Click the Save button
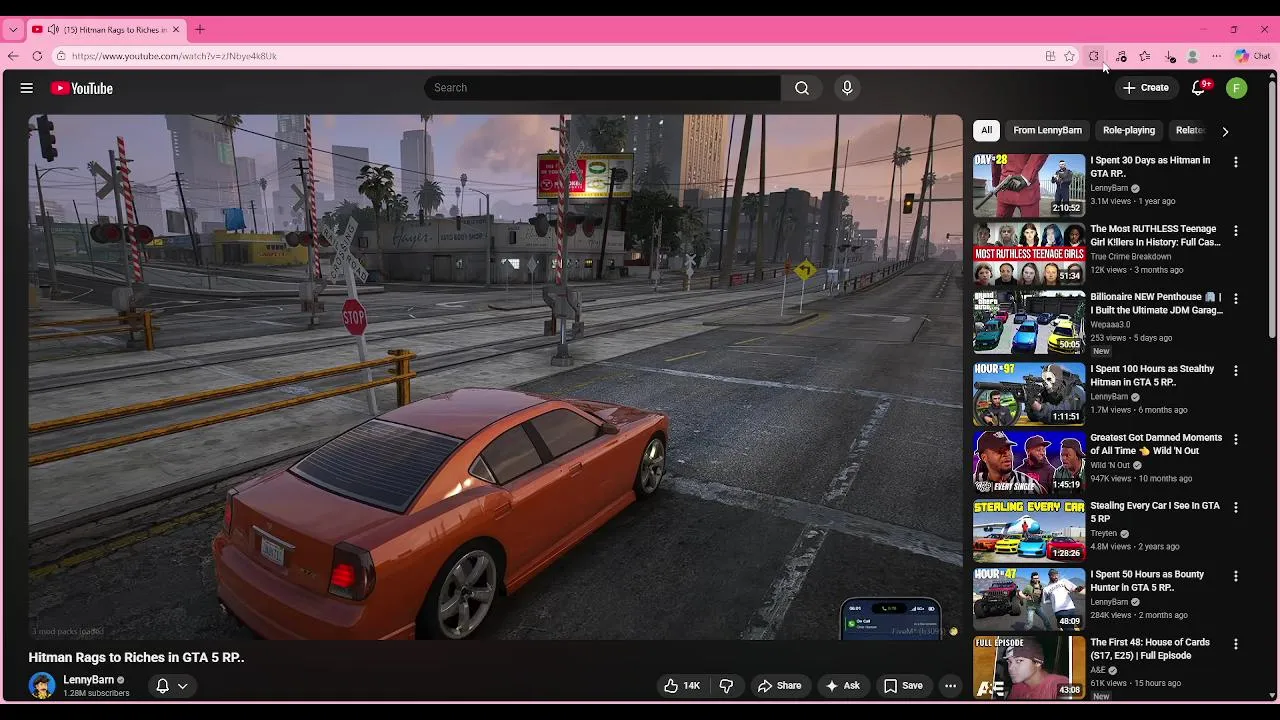The image size is (1280, 720). tap(903, 686)
